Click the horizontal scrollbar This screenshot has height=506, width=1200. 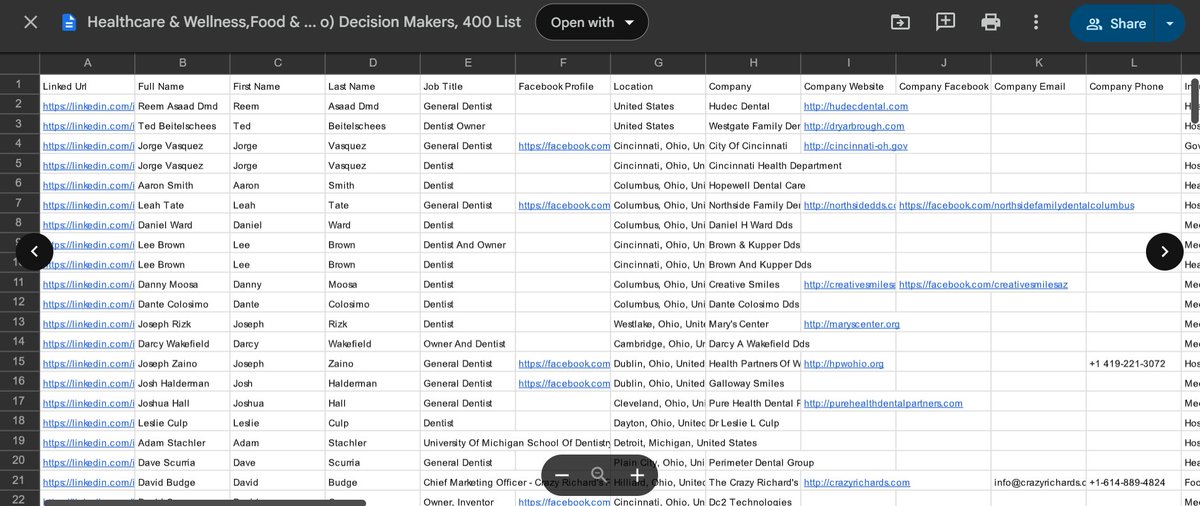(x=203, y=503)
